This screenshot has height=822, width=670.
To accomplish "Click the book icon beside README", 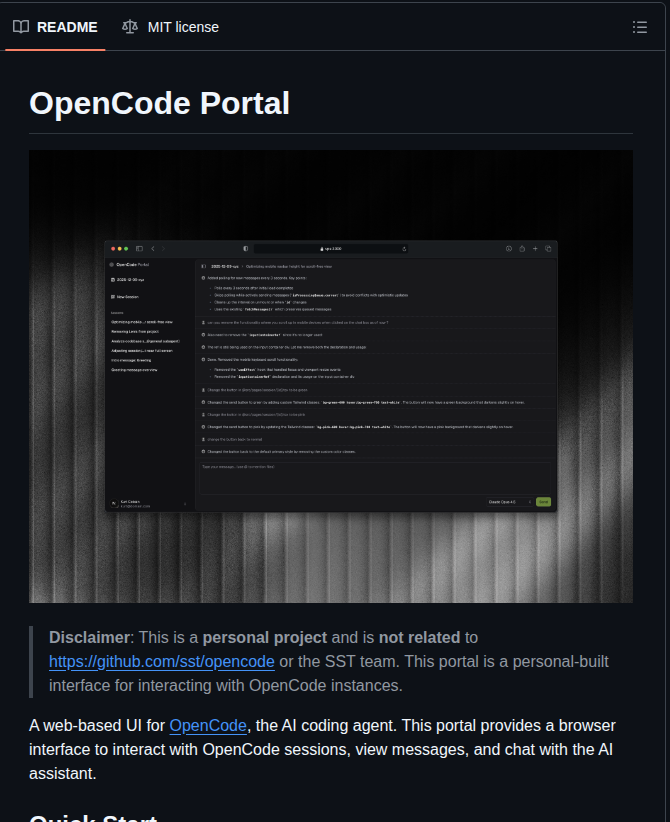I will pos(21,27).
